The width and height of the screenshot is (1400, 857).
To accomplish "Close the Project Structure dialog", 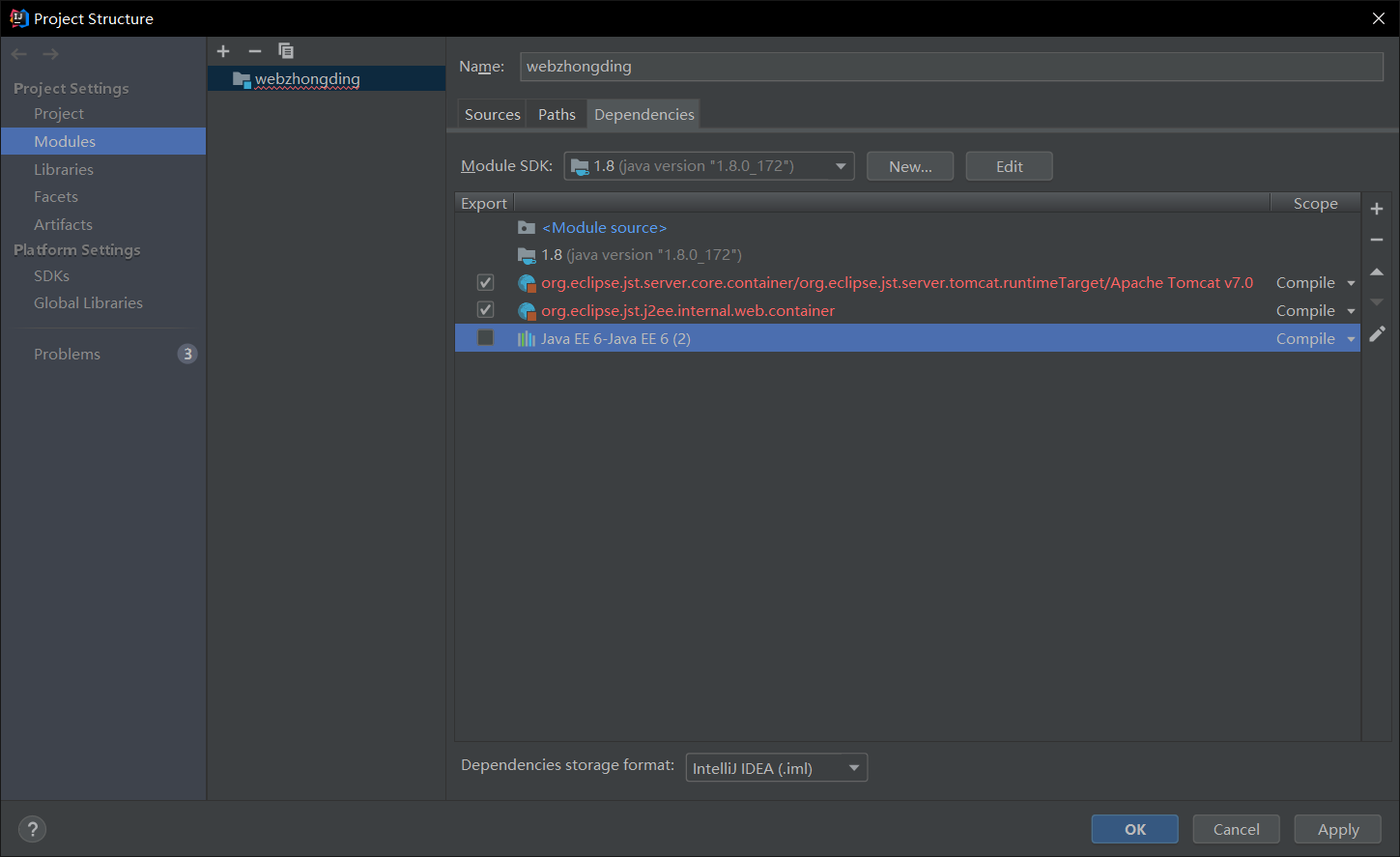I will point(1379,18).
